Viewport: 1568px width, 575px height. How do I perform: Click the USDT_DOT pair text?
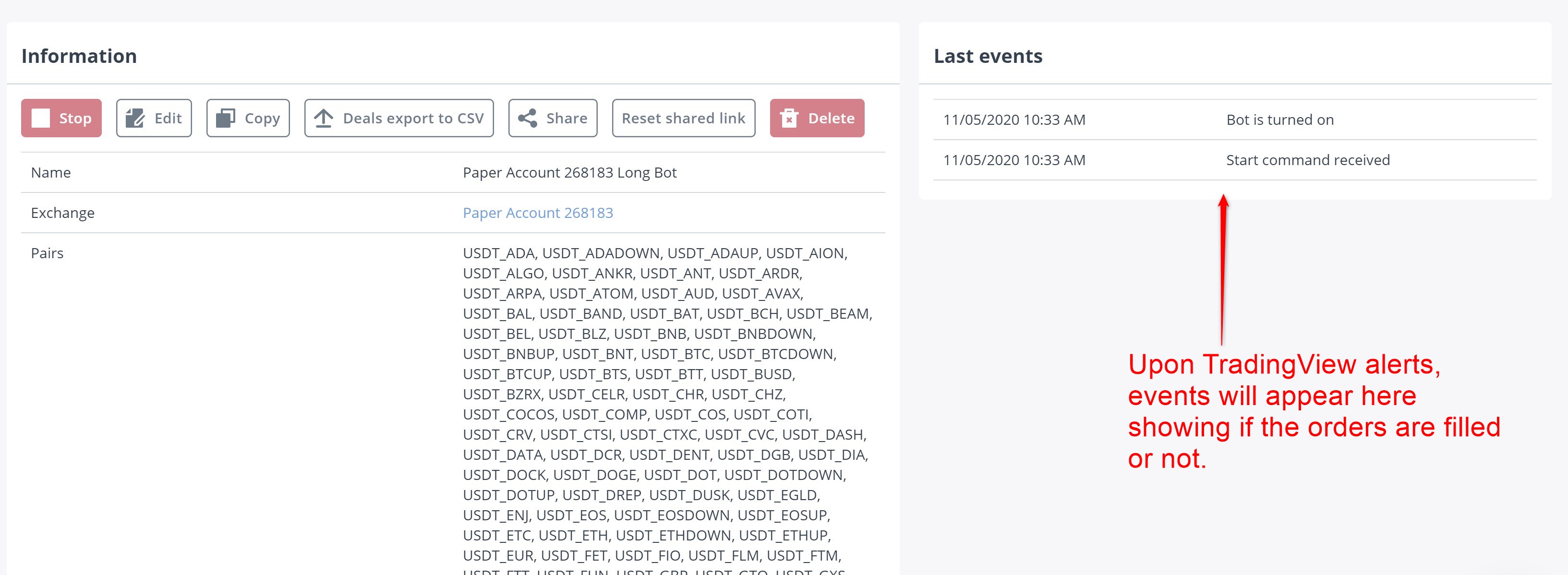679,475
